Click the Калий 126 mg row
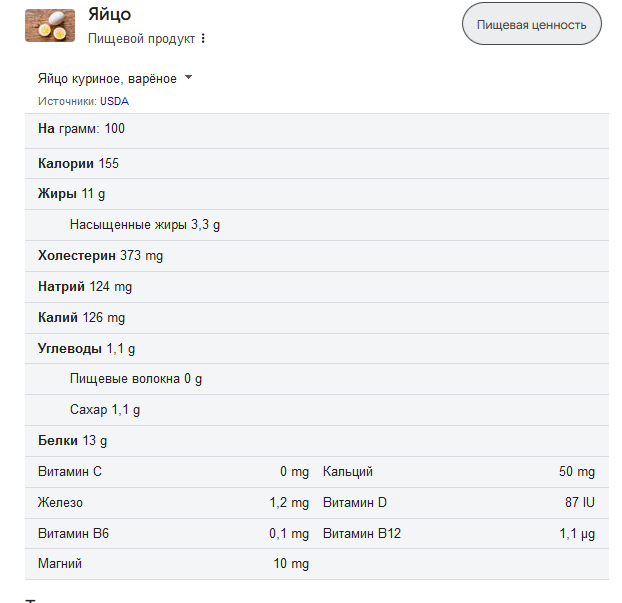The image size is (622, 603). (x=317, y=318)
